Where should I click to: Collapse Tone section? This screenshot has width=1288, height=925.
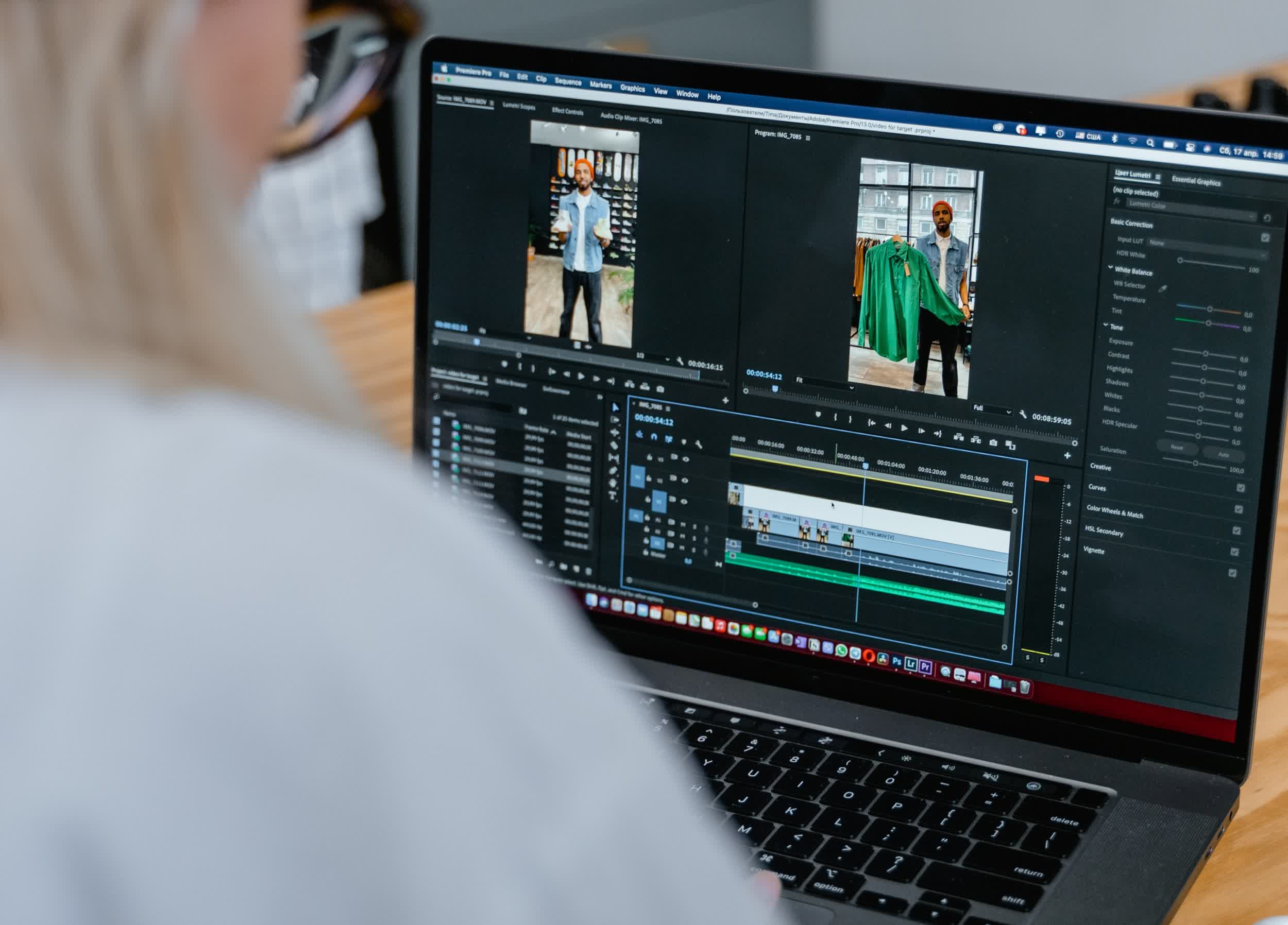pyautogui.click(x=1106, y=326)
